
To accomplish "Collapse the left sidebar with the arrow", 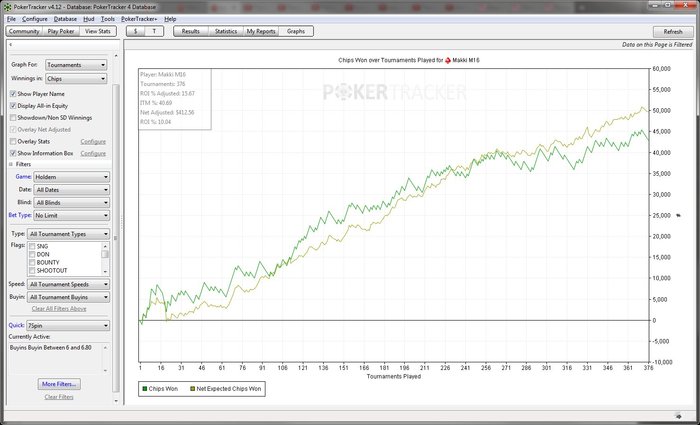I will [x=10, y=45].
